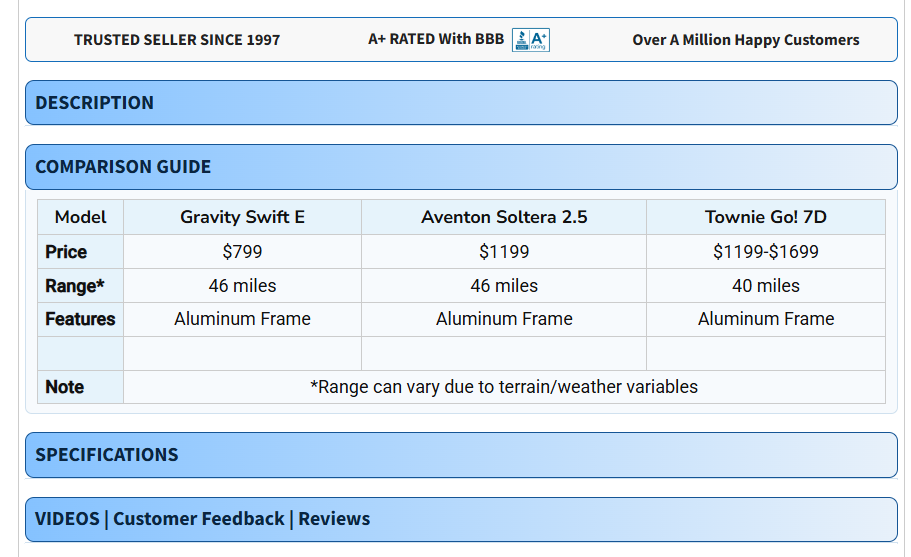The width and height of the screenshot is (911, 557).
Task: Click the 'Price' row label
Action: click(80, 251)
